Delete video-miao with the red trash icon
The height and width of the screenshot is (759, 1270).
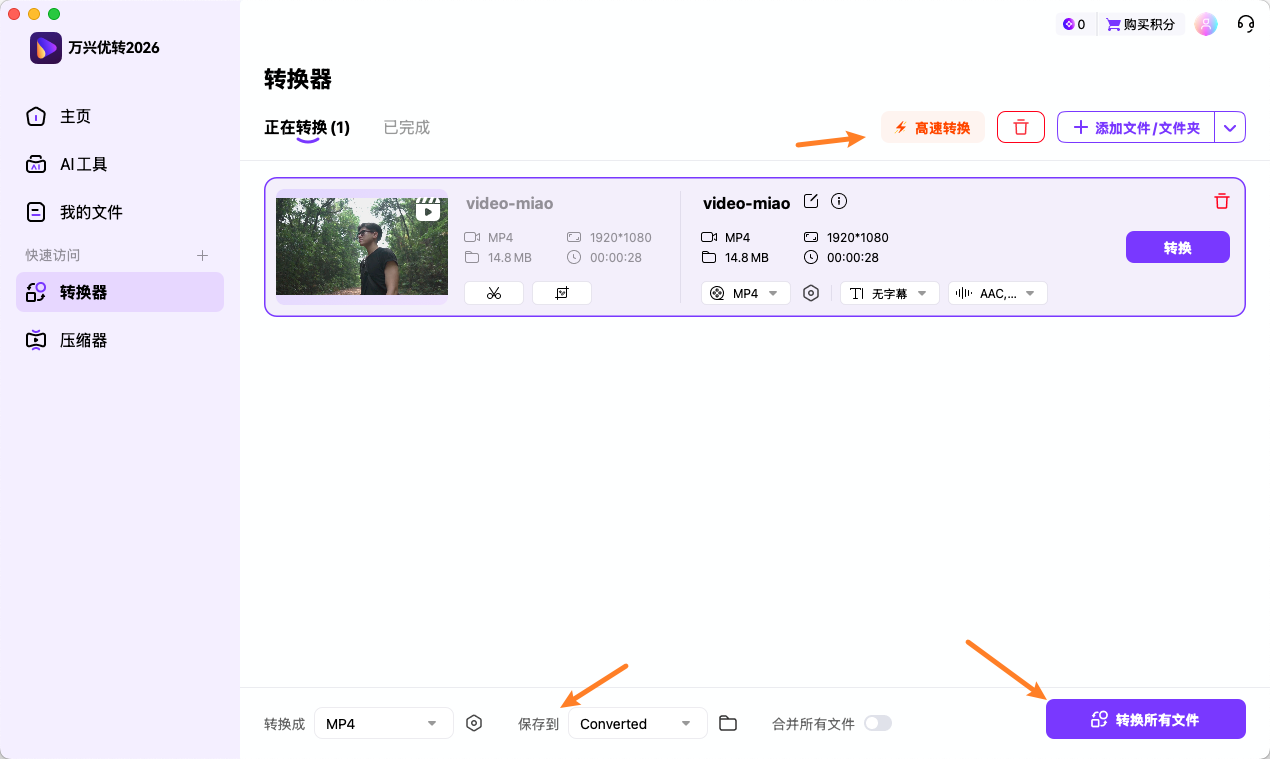(1221, 201)
